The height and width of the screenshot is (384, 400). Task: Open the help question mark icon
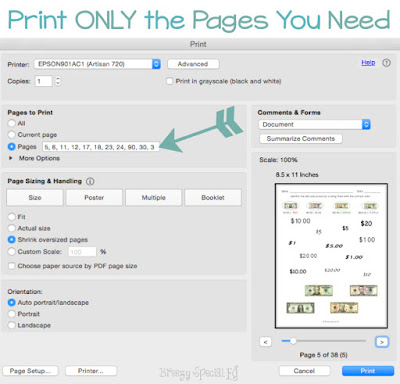pyautogui.click(x=386, y=63)
